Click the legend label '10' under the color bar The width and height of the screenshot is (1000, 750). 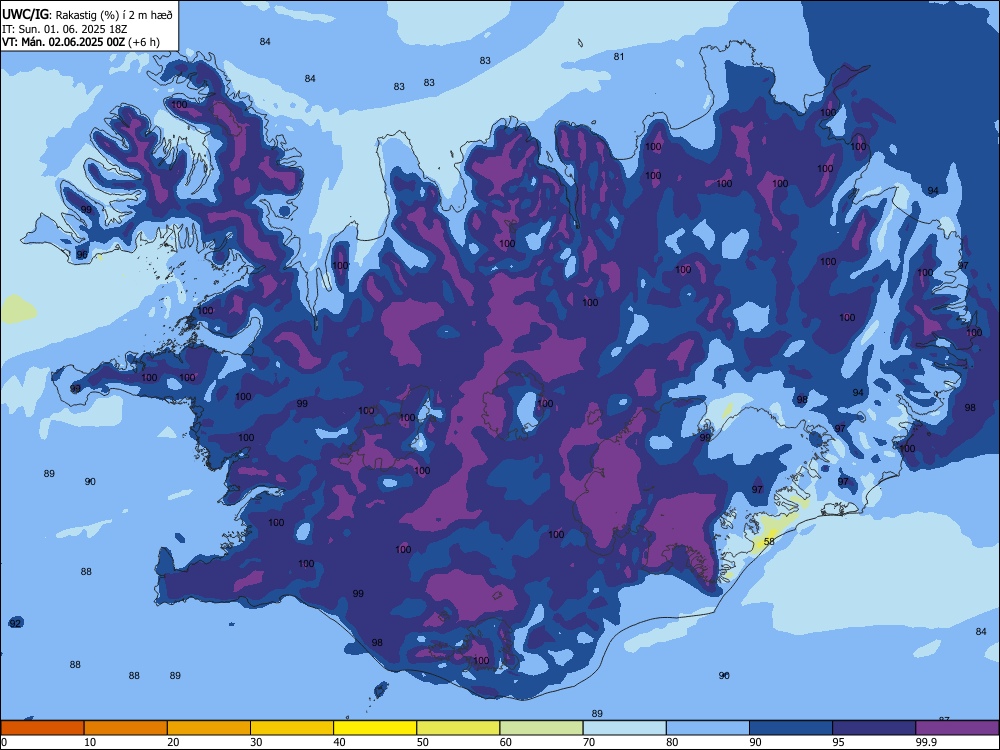pos(90,742)
